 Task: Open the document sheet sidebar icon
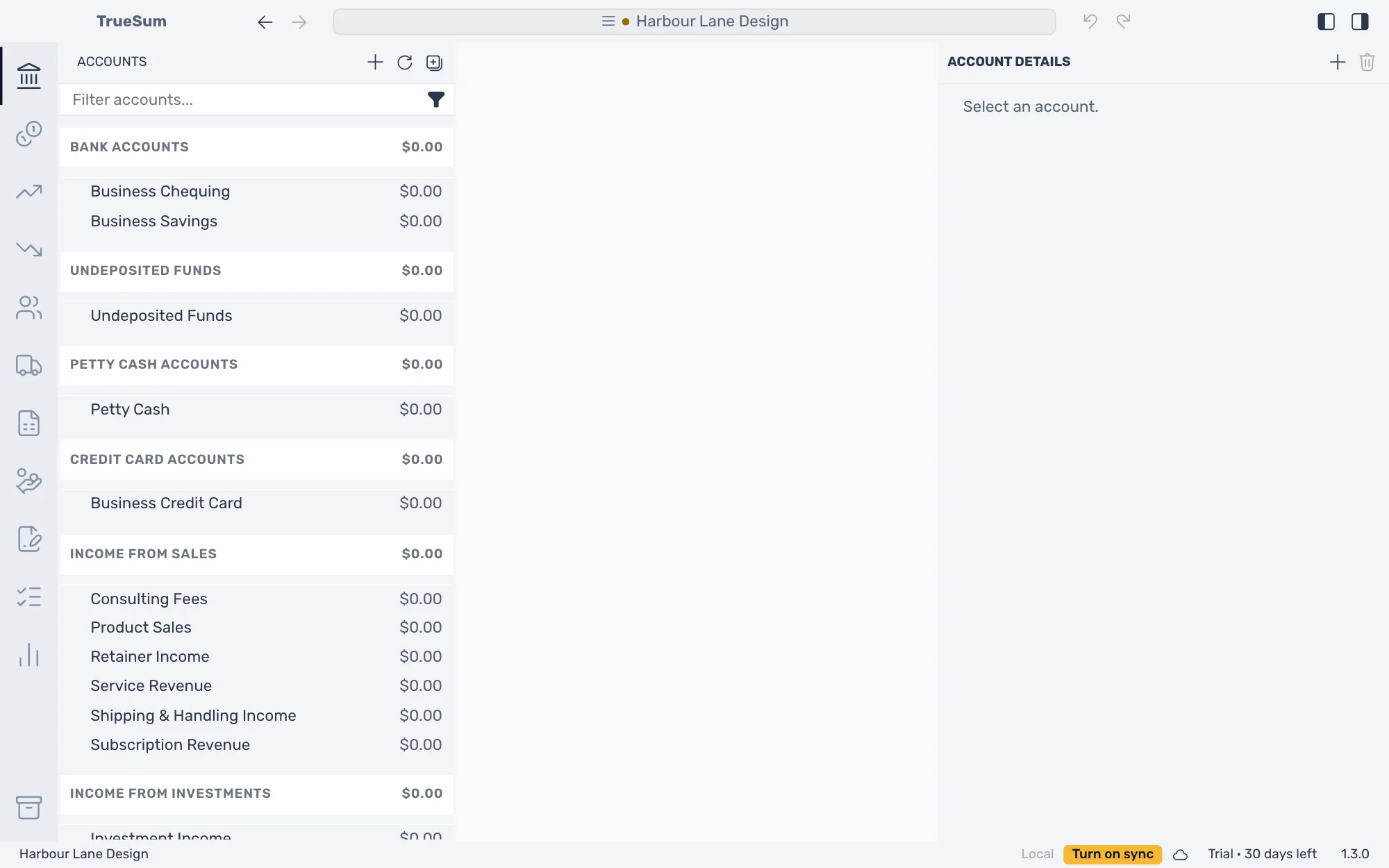pyautogui.click(x=28, y=423)
